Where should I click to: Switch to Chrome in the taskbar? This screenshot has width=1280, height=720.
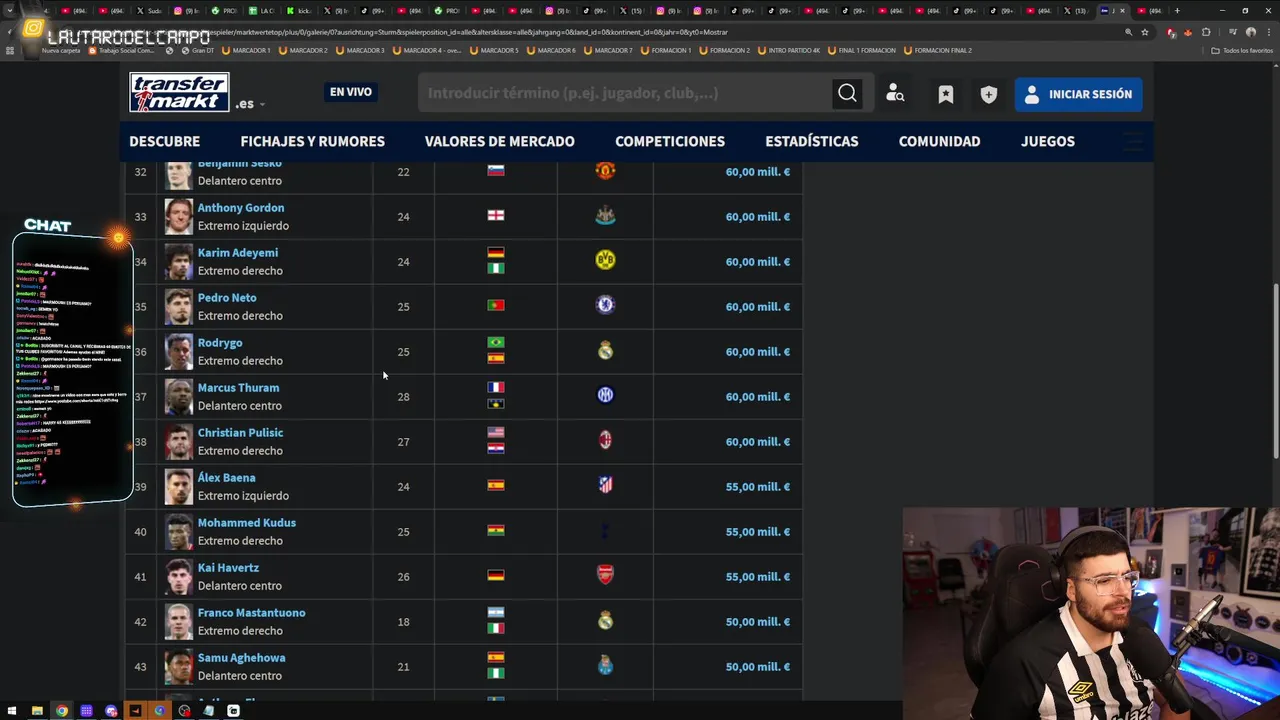[x=62, y=711]
